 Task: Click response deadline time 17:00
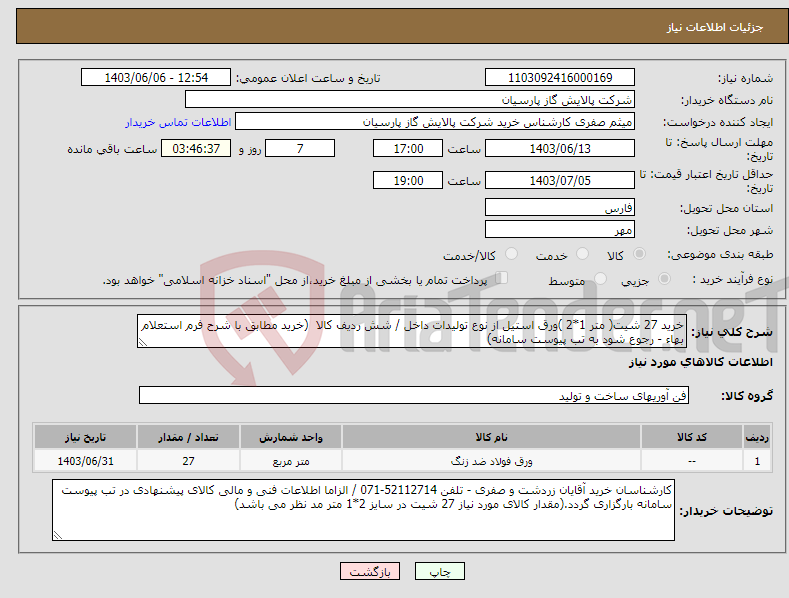point(408,148)
